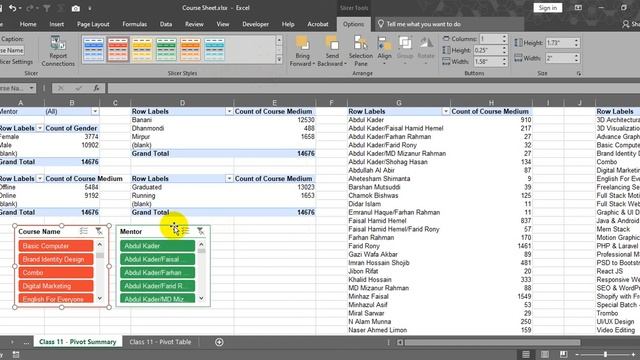Switch to Normal view in status bar
Image resolution: width=640 pixels, height=360 pixels.
[x=526, y=354]
